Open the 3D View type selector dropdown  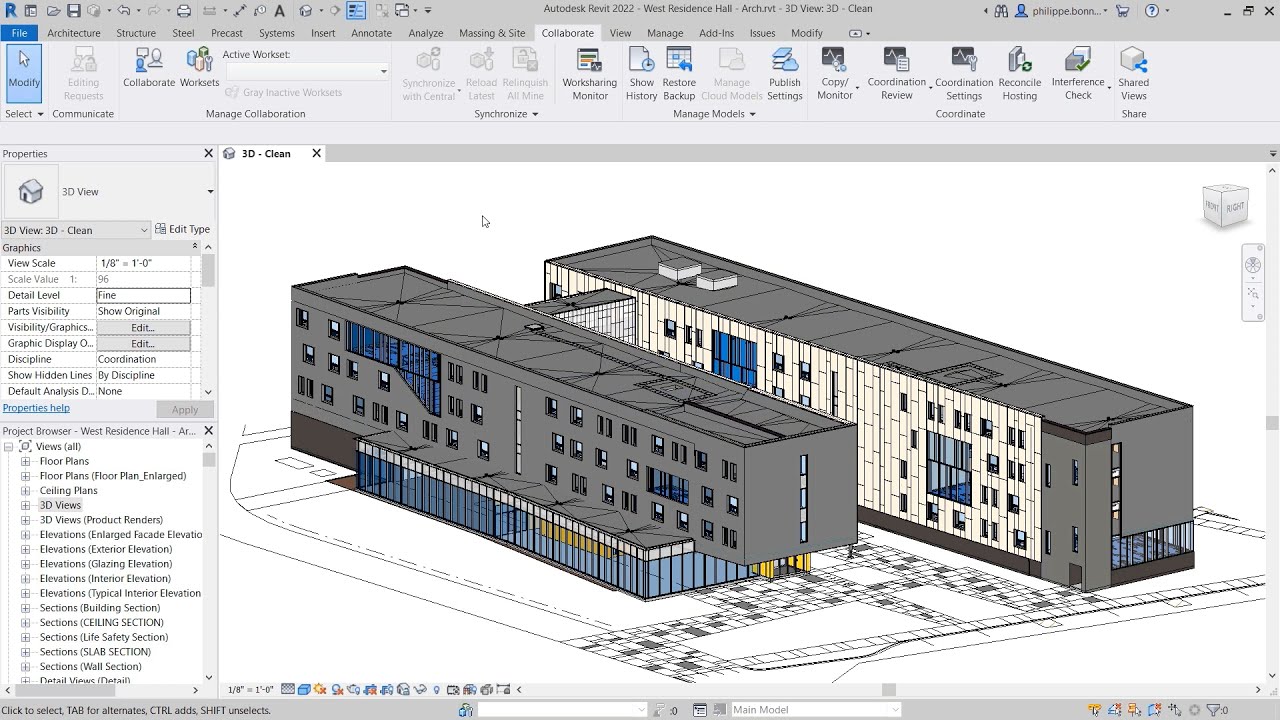pos(210,192)
